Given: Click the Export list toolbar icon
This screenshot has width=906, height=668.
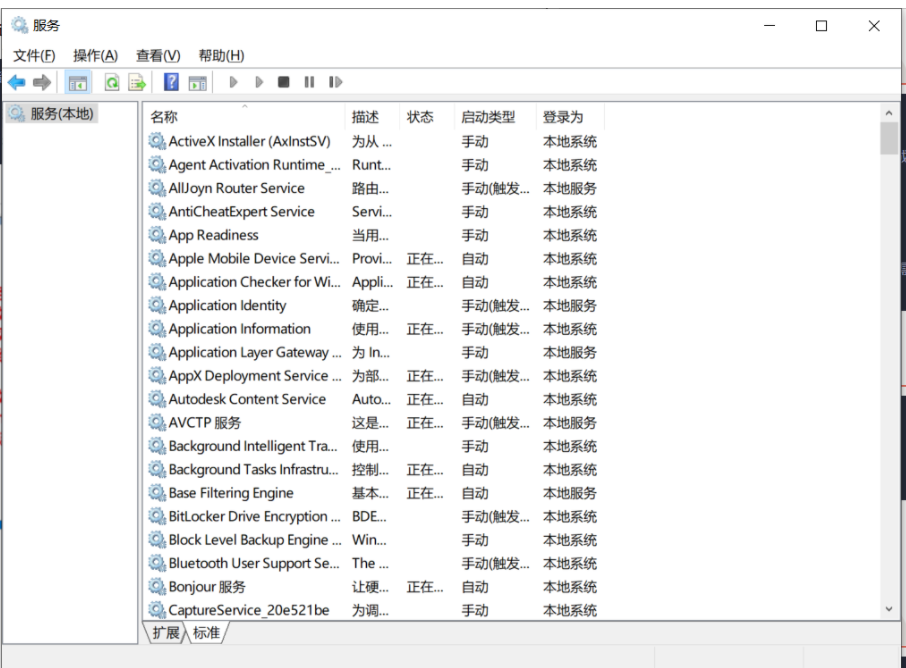Looking at the screenshot, I should (137, 83).
